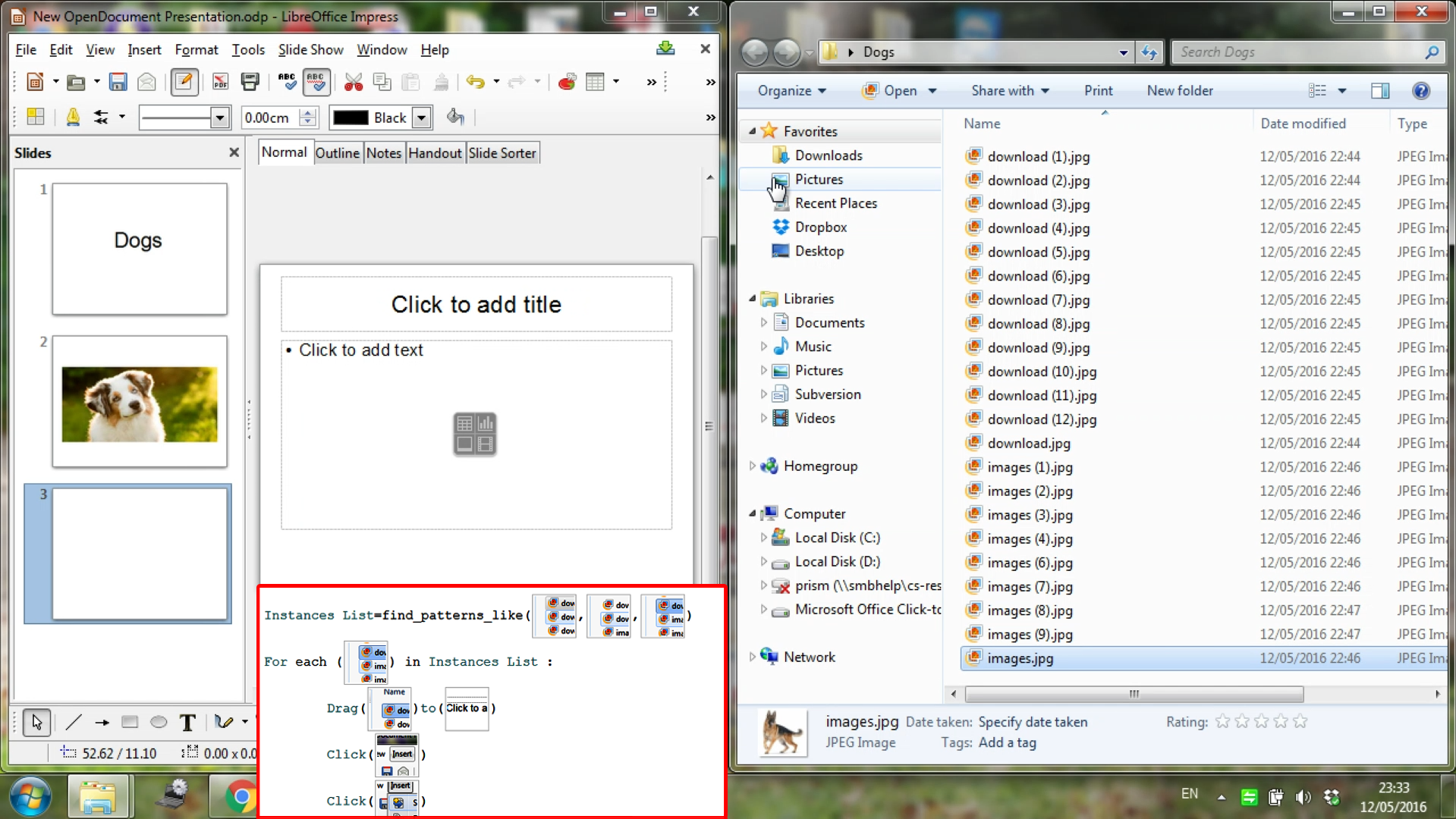Viewport: 1456px width, 819px height.
Task: Click the Paste clipboard icon
Action: tap(411, 82)
